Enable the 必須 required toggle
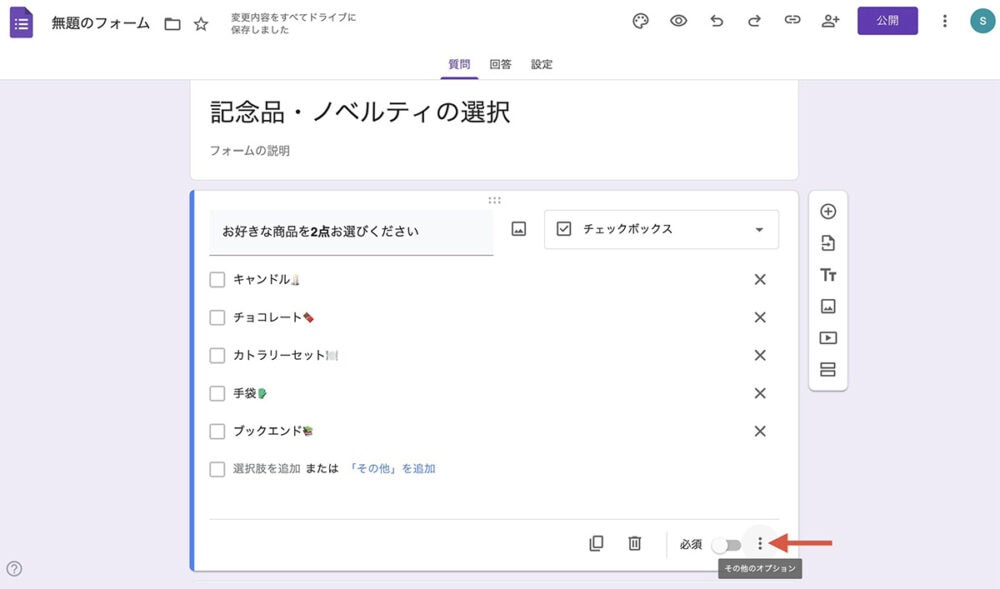Screen dimensions: 1000x589 click(727, 543)
